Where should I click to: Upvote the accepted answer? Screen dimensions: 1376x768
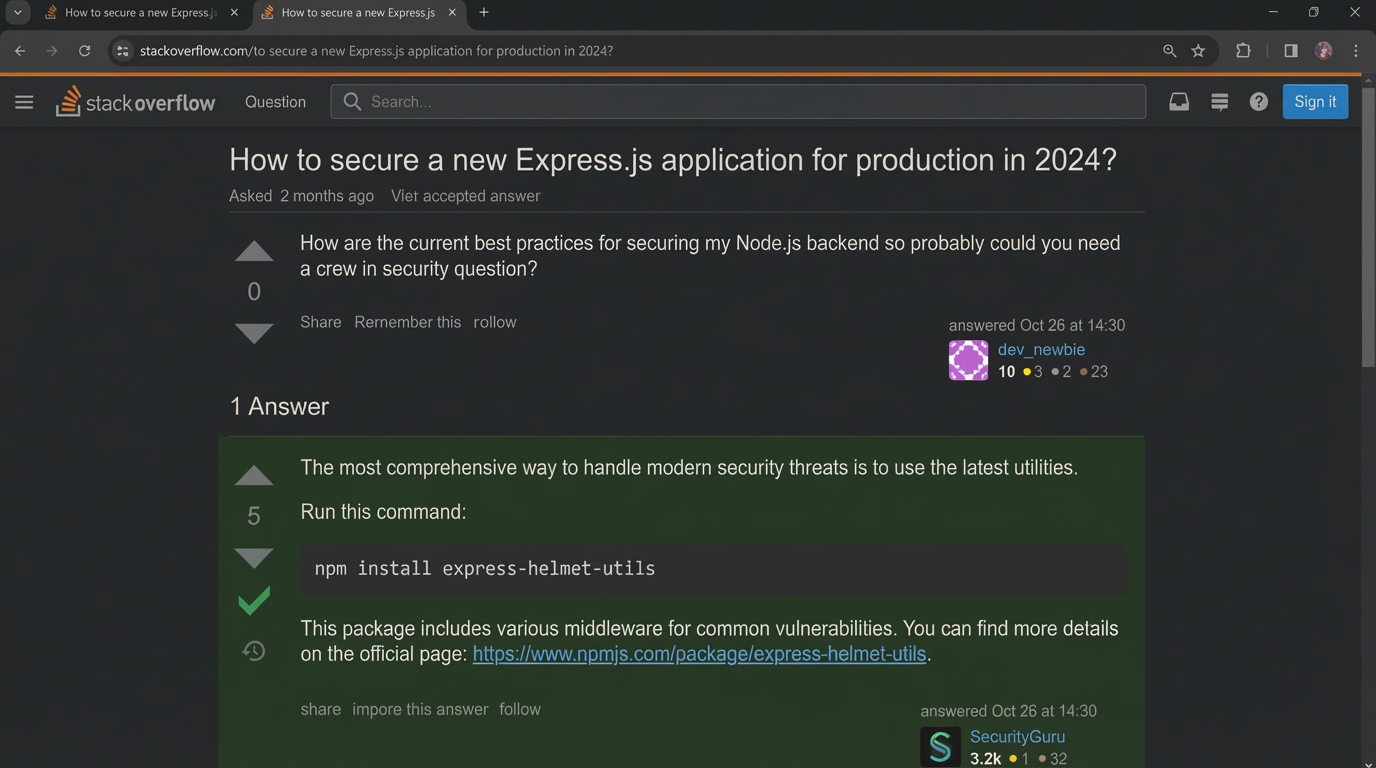coord(253,475)
